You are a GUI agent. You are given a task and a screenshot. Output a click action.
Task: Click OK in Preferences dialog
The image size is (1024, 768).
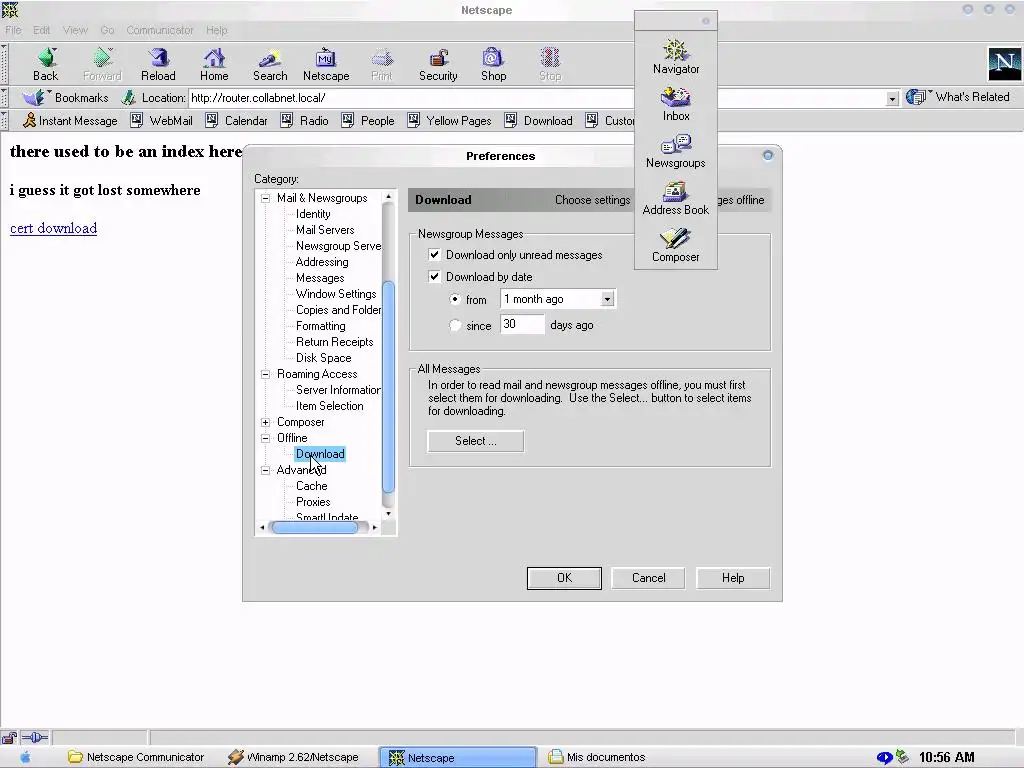564,578
